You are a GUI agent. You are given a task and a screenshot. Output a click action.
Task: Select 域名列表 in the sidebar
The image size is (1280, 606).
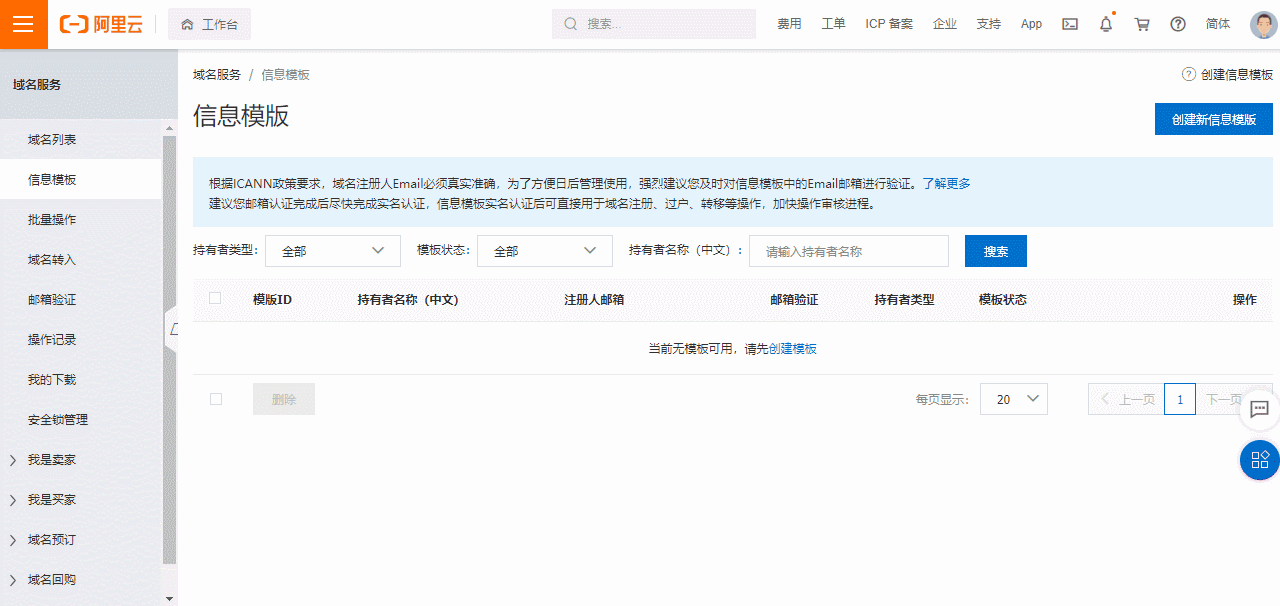(x=53, y=138)
